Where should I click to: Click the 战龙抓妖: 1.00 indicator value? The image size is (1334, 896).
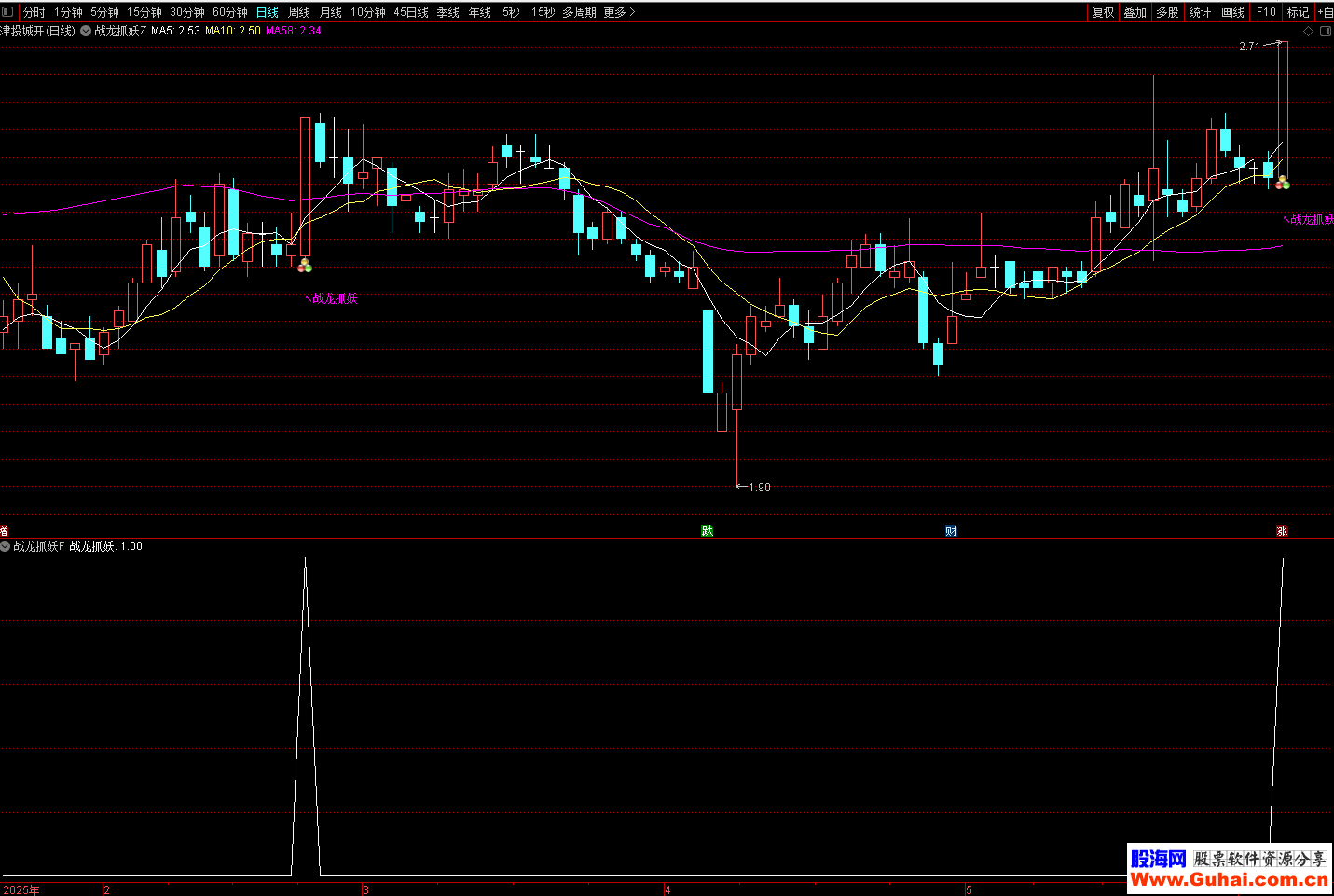coord(106,546)
